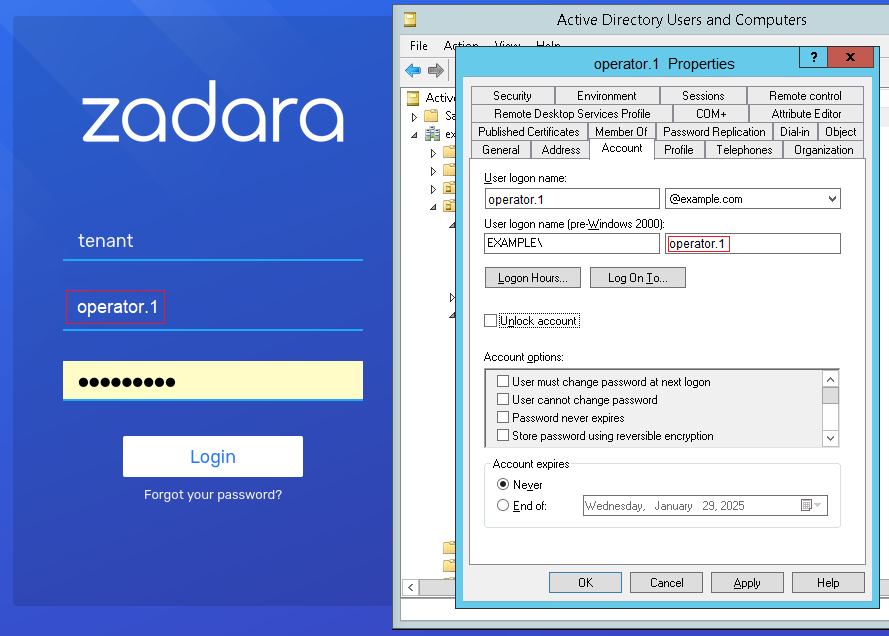This screenshot has width=889, height=636.
Task: Open the Address tab
Action: [x=561, y=150]
